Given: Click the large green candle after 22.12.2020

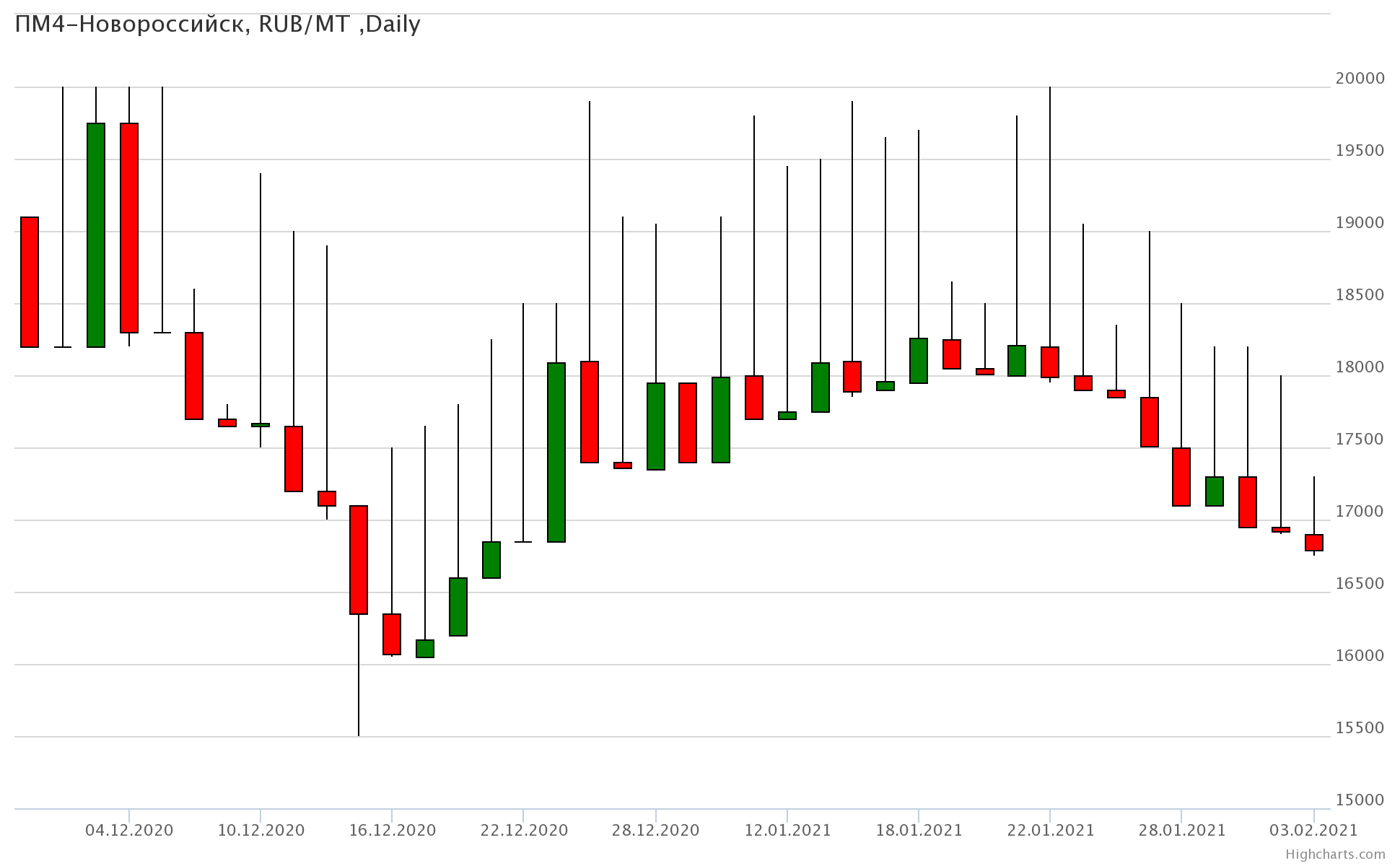Looking at the screenshot, I should click(x=556, y=452).
